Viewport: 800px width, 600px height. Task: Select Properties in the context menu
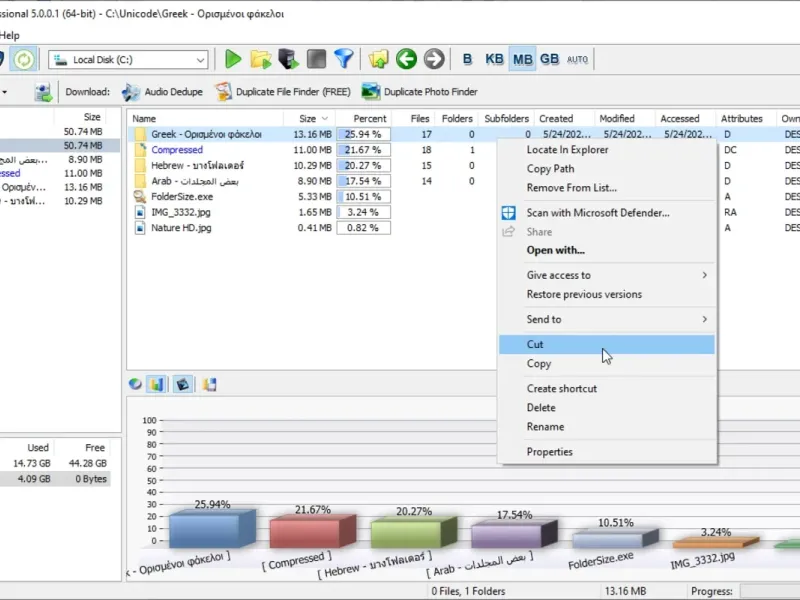550,452
